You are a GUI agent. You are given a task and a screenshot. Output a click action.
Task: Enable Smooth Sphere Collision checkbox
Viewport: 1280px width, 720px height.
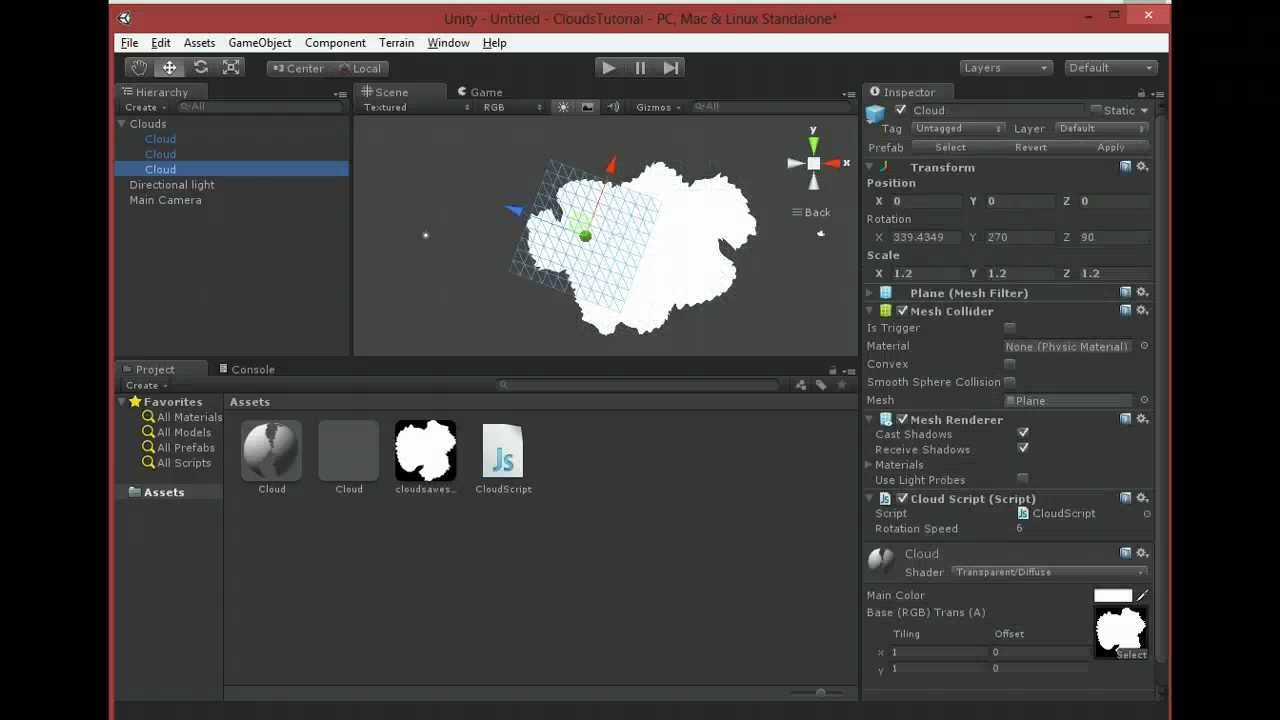(1010, 382)
